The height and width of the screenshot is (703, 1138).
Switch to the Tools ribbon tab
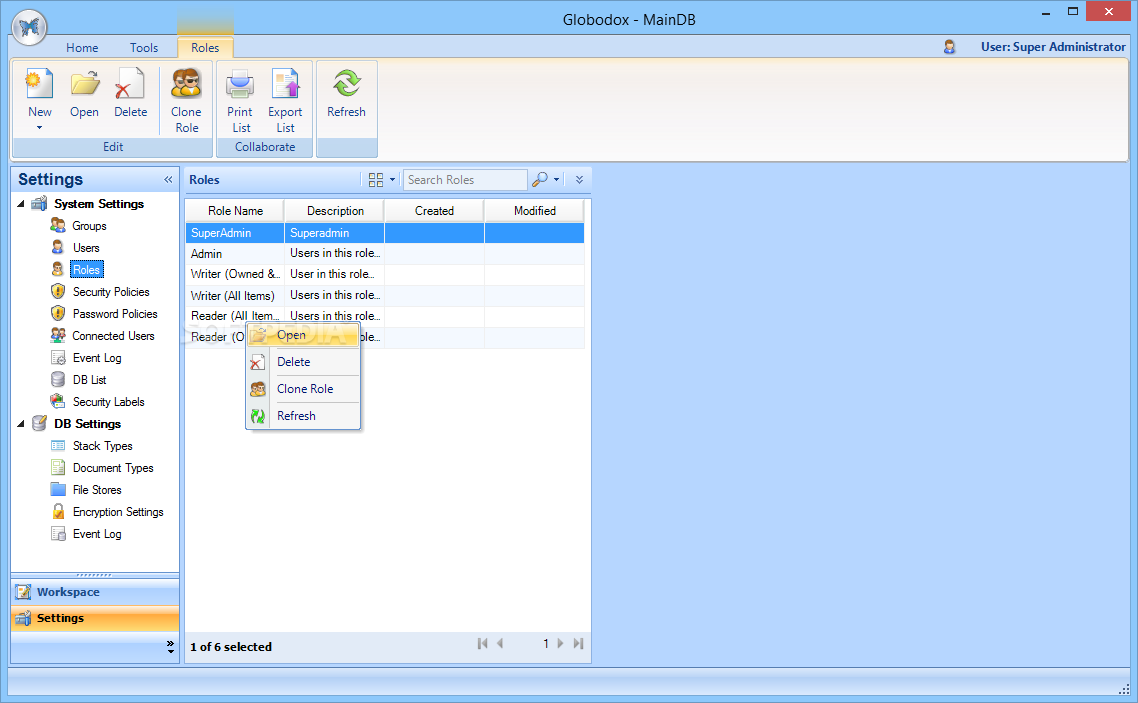point(144,48)
